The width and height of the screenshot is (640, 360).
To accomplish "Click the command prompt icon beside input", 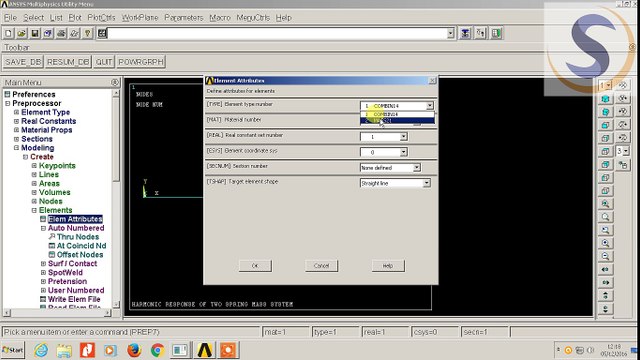I will point(102,33).
